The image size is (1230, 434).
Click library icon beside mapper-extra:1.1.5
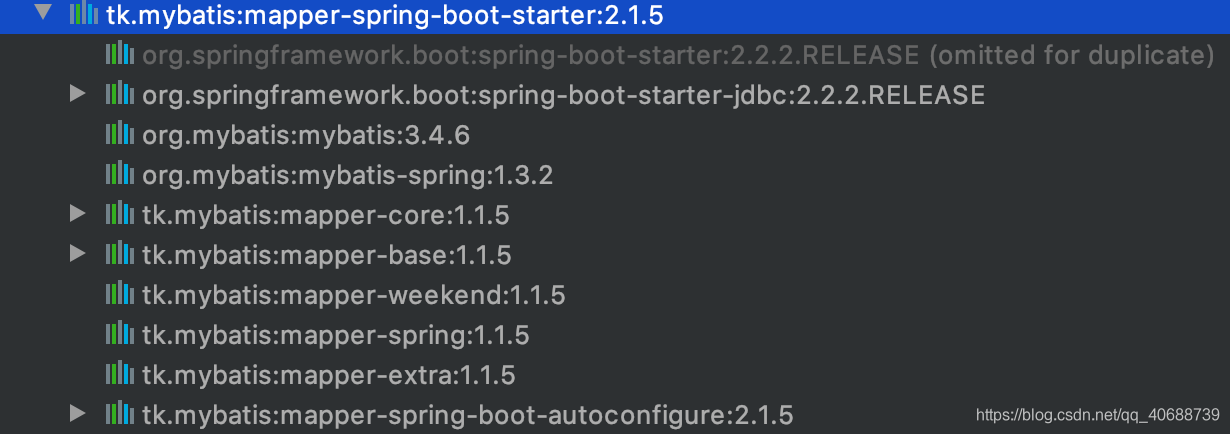point(120,374)
